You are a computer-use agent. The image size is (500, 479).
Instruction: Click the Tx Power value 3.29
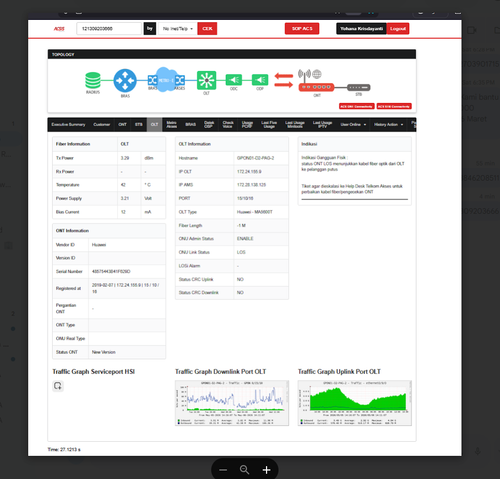pos(125,158)
